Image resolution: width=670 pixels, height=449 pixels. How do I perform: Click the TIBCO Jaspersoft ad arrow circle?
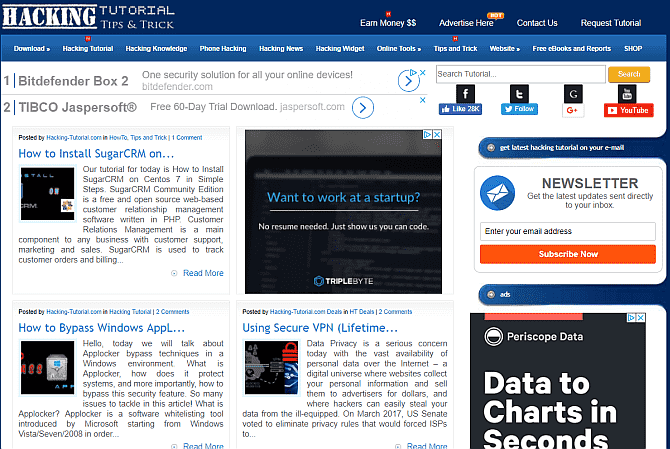pos(363,108)
